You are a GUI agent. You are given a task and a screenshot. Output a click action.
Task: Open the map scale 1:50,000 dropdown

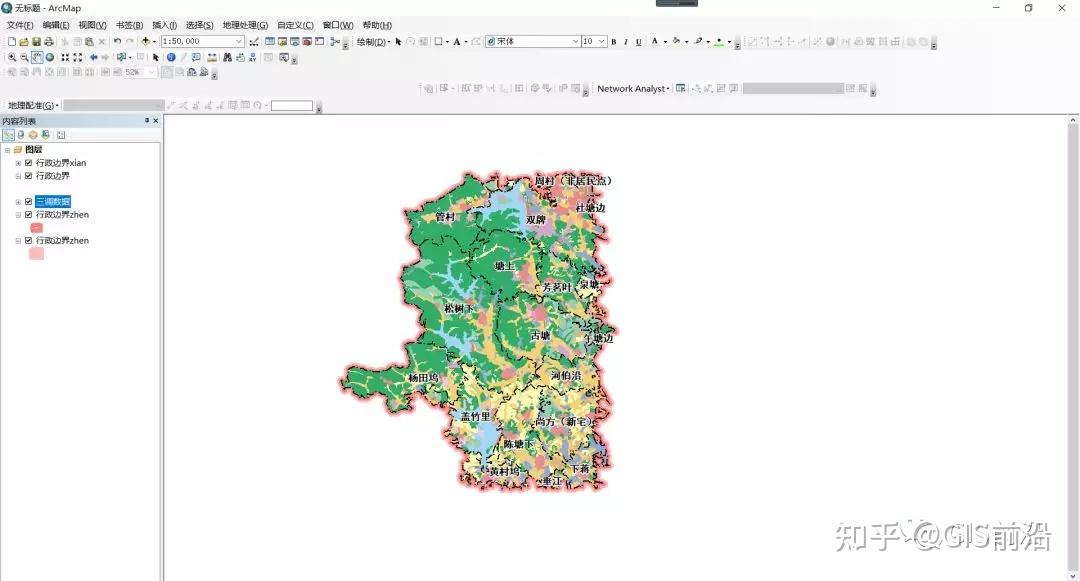(x=239, y=41)
